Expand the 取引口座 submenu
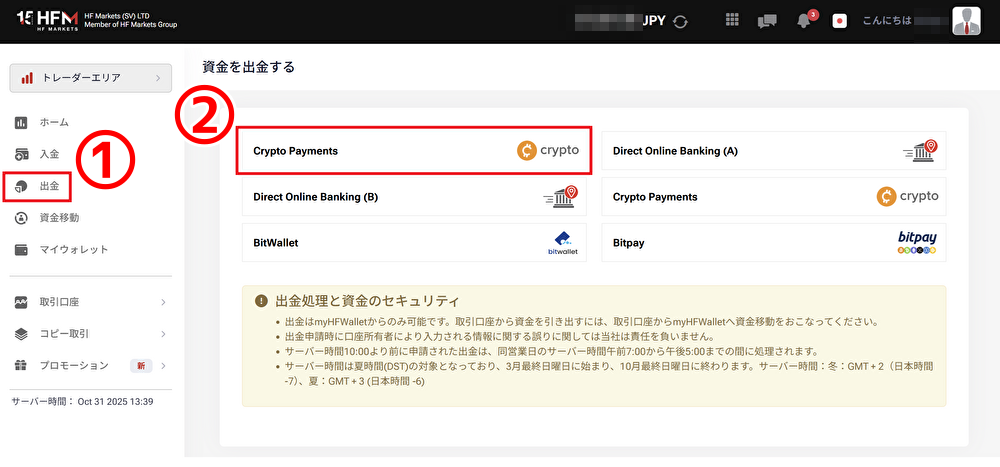 90,302
